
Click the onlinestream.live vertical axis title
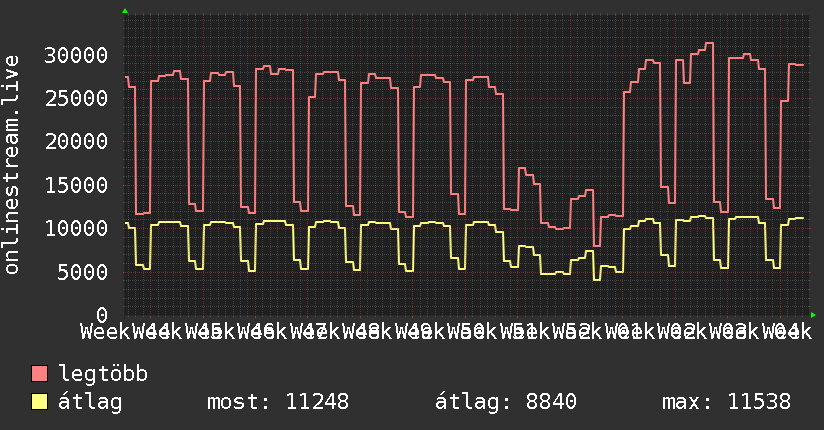coord(12,164)
